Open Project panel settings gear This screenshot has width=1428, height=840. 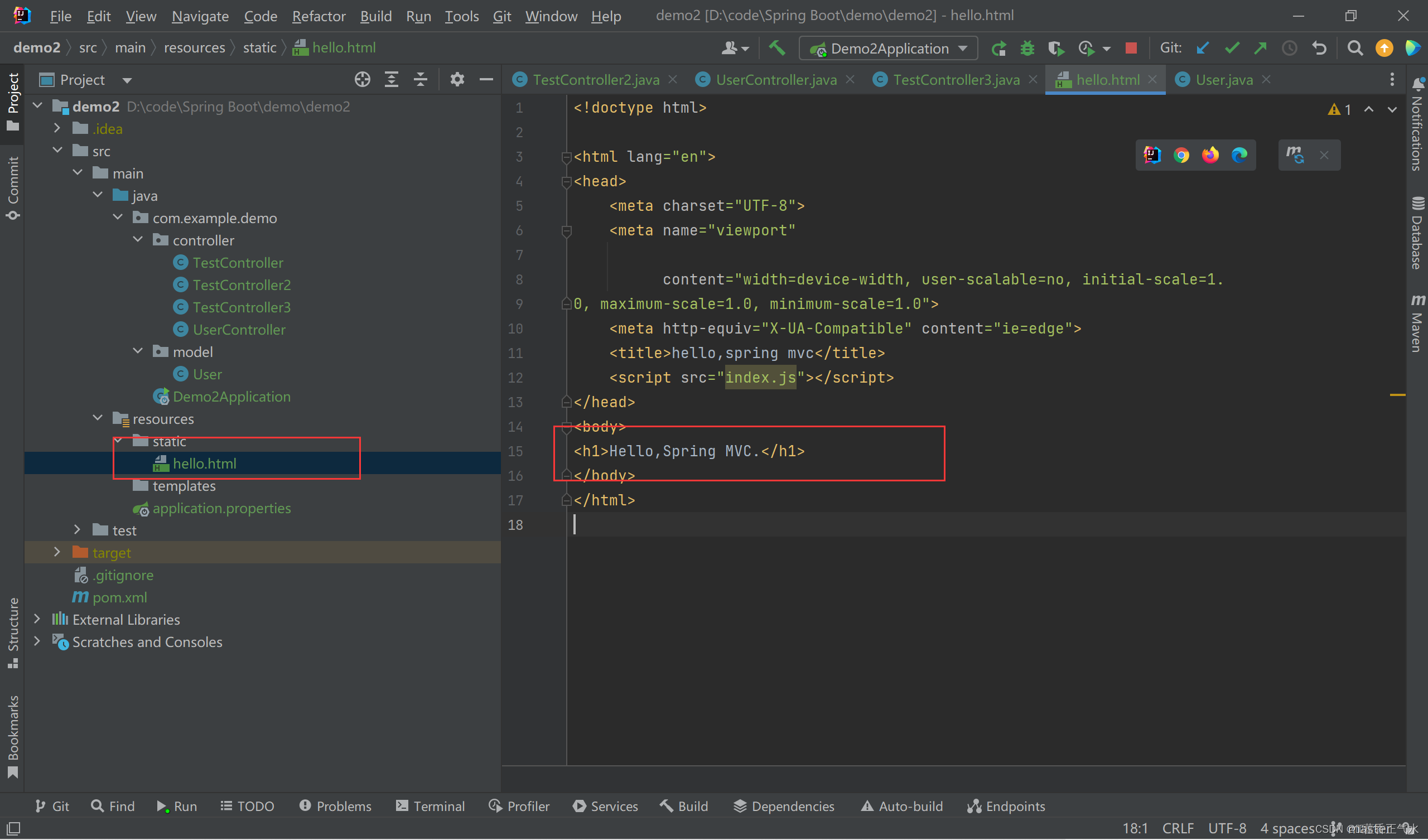click(x=457, y=79)
